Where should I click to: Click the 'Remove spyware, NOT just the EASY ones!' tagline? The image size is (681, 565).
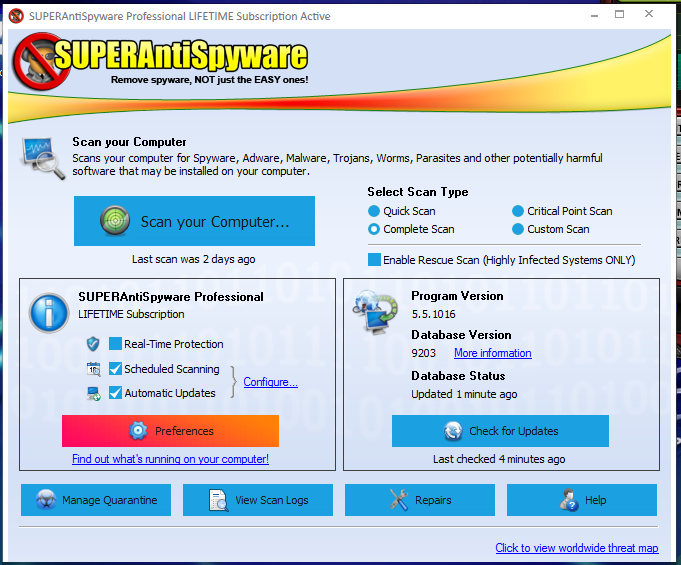(x=210, y=80)
